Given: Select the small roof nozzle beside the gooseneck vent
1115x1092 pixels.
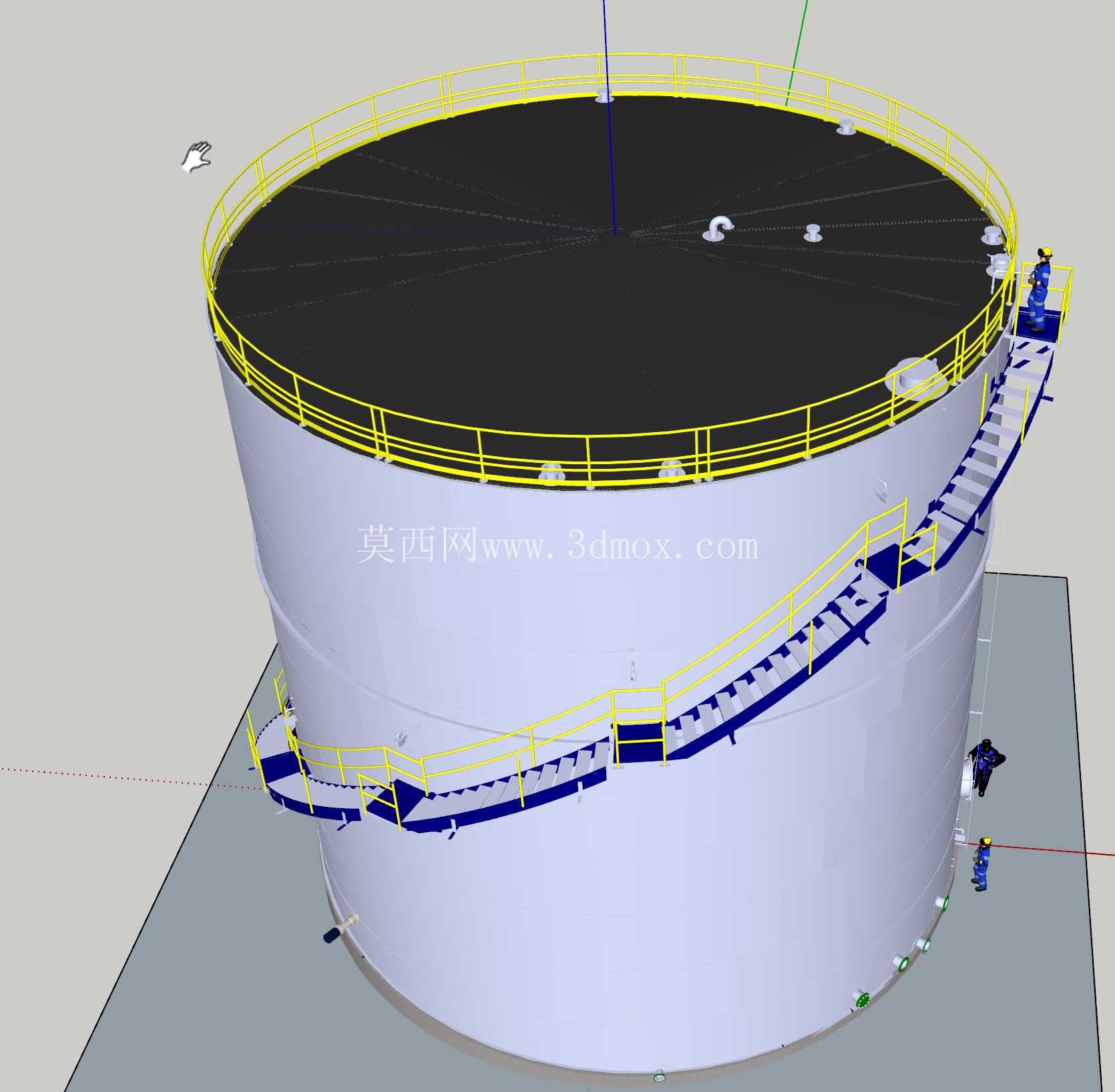Looking at the screenshot, I should [x=812, y=232].
